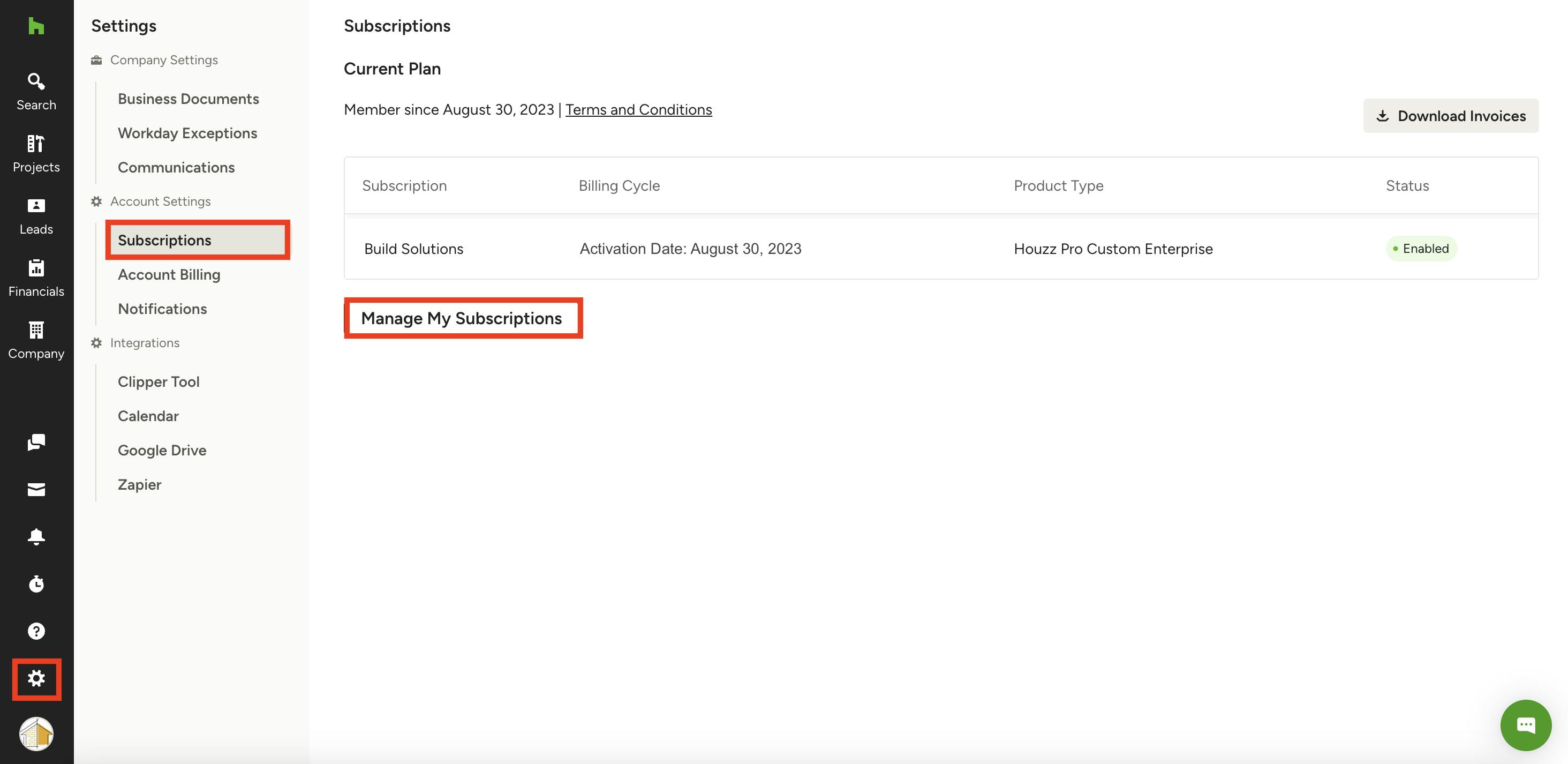Open the messages chat bubbles icon
This screenshot has width=1568, height=764.
point(36,442)
